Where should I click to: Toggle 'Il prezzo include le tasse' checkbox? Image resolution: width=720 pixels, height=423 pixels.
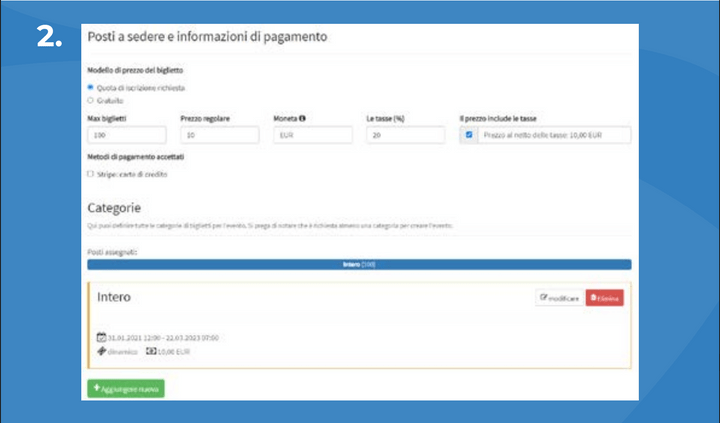(469, 135)
